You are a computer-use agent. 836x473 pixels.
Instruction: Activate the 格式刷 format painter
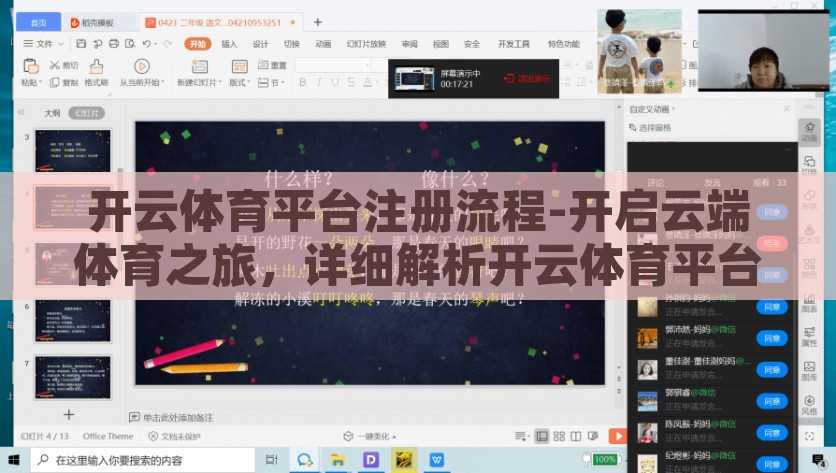coord(96,72)
